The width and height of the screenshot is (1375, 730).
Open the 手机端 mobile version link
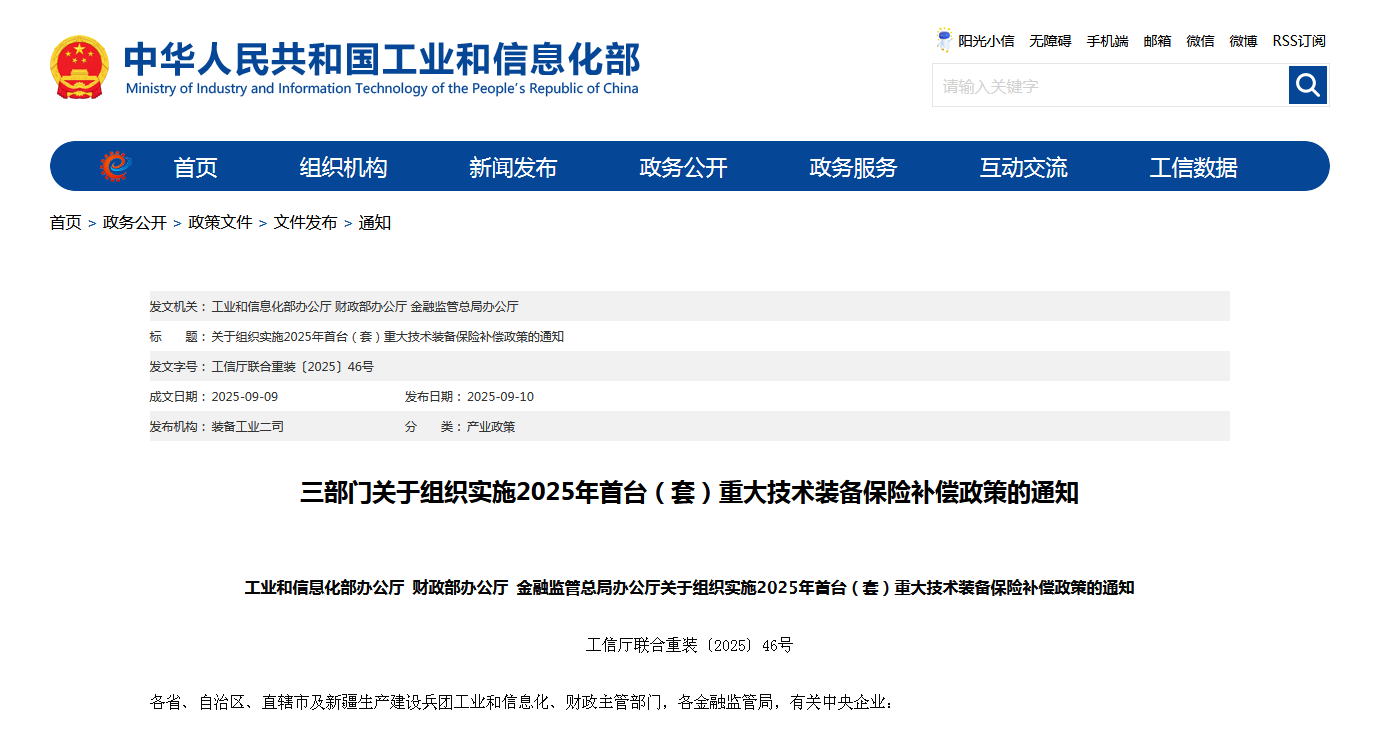pos(1107,41)
